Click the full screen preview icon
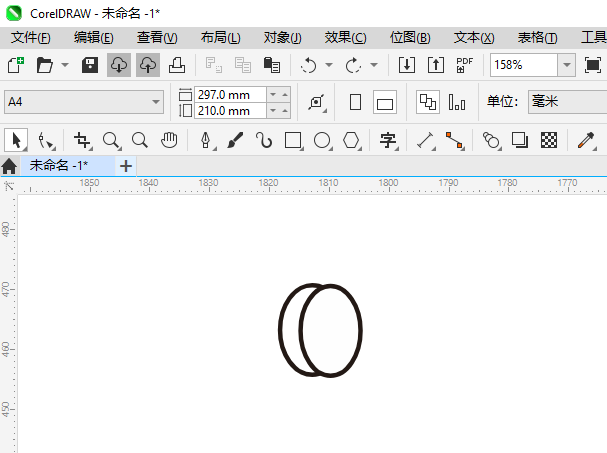 coord(593,65)
